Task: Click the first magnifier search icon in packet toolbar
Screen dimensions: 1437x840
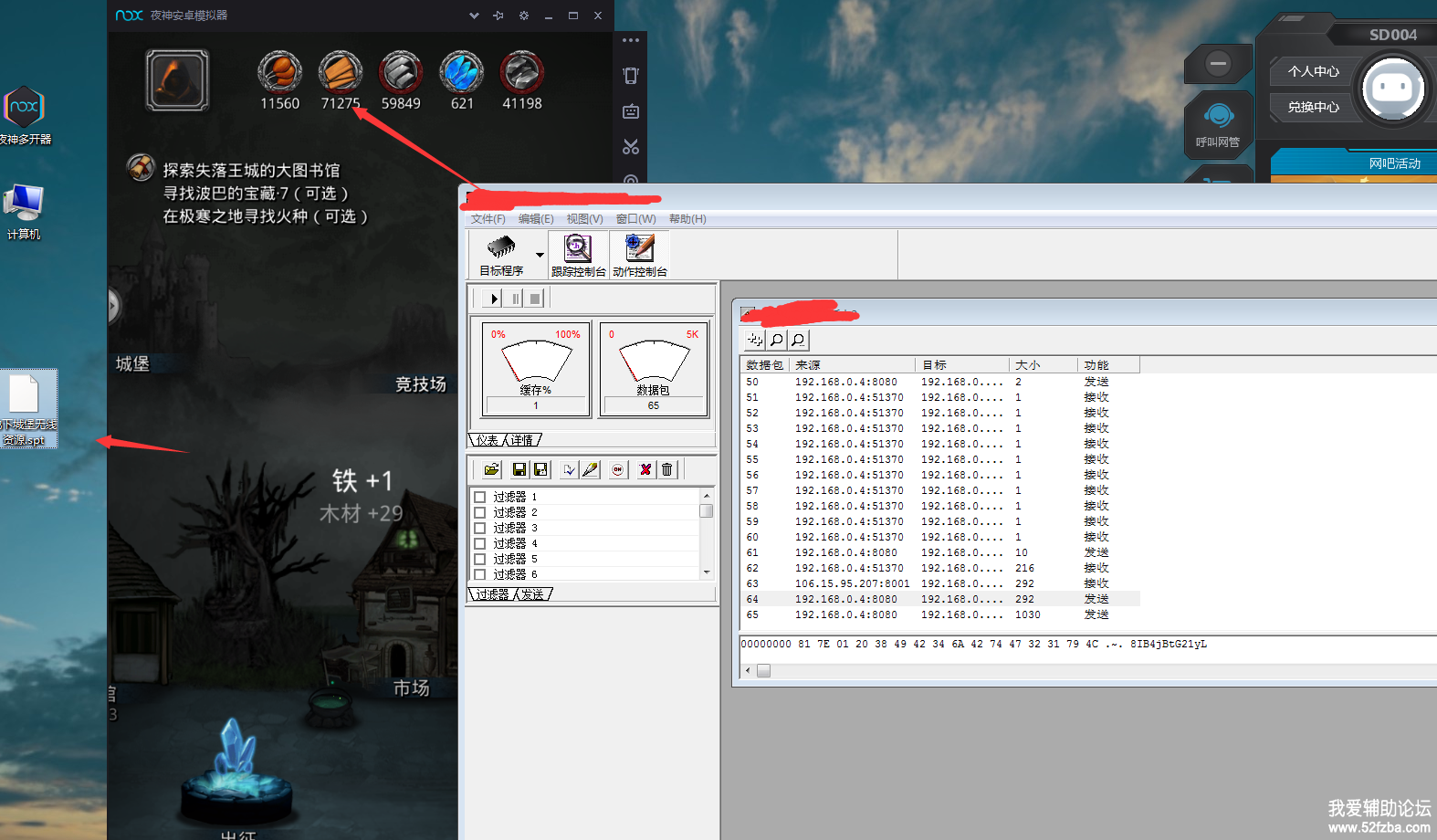Action: pyautogui.click(x=776, y=340)
